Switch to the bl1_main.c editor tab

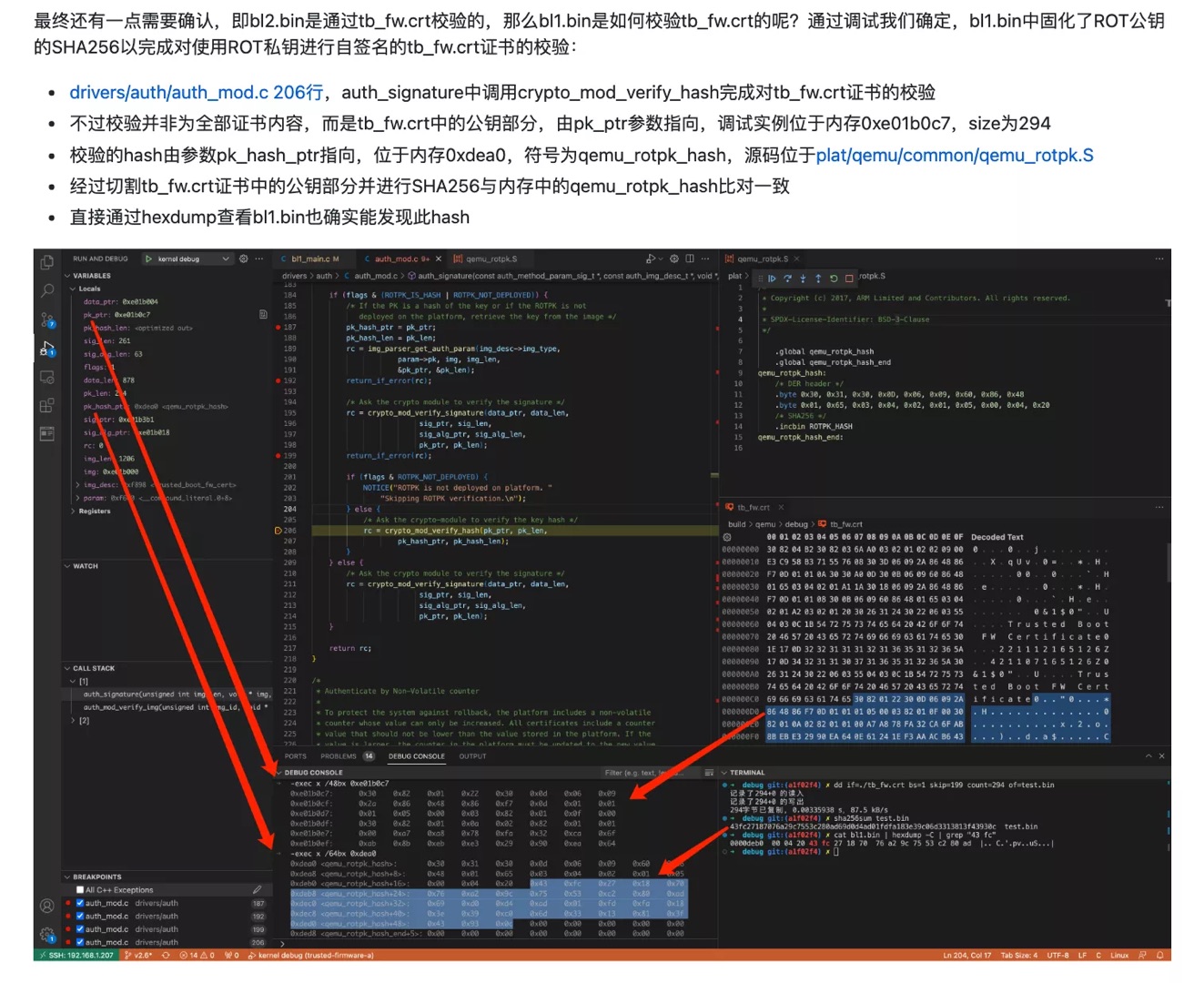309,259
